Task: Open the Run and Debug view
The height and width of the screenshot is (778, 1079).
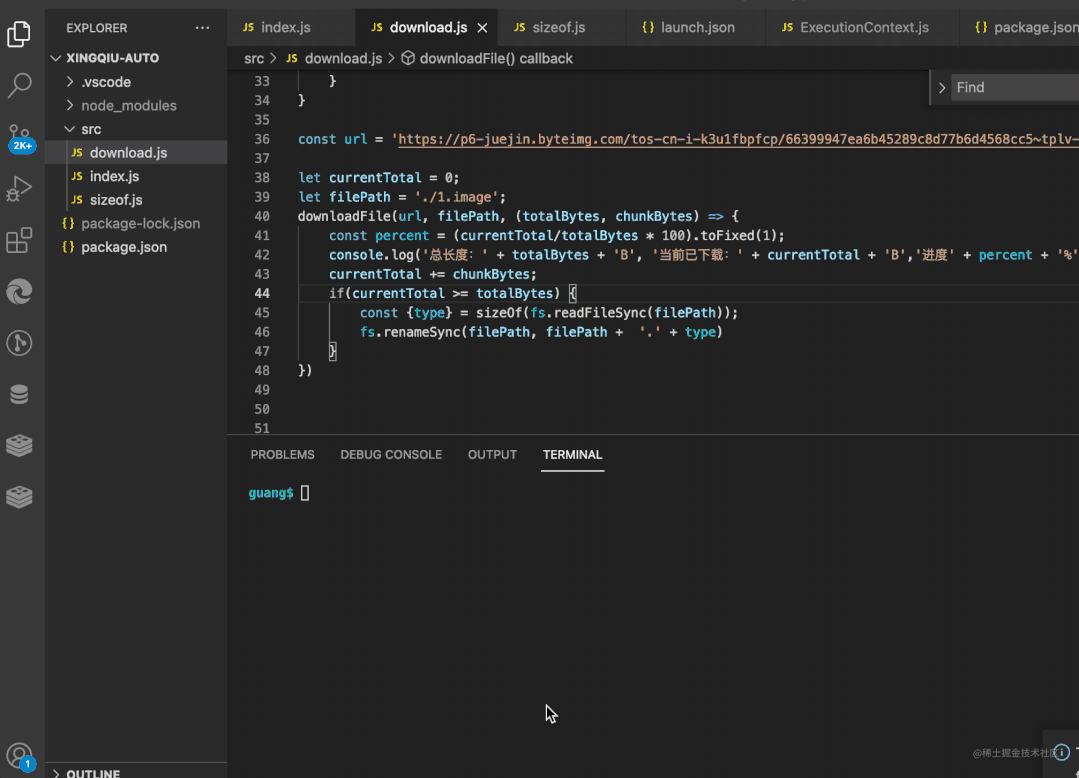Action: 20,189
